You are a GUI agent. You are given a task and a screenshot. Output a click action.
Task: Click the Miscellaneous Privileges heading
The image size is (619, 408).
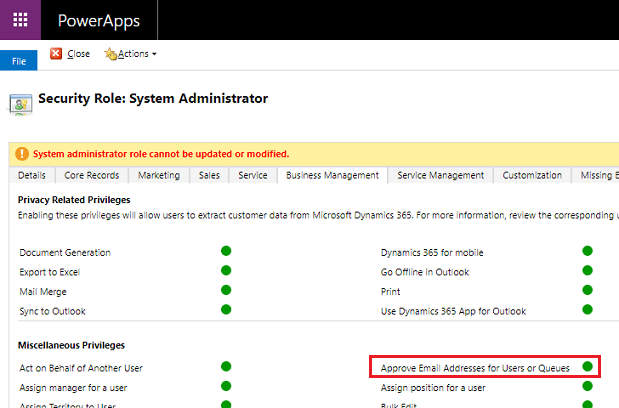[x=71, y=345]
